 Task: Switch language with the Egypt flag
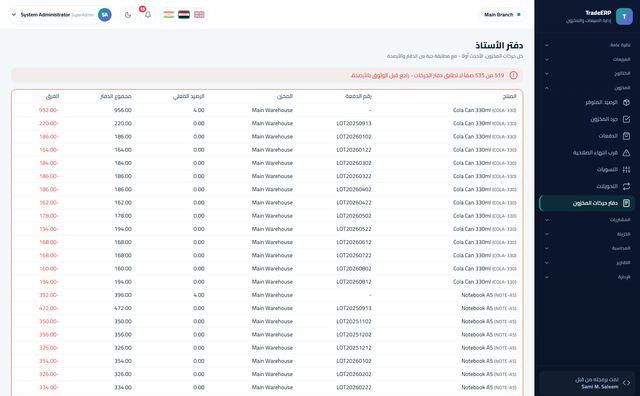[x=184, y=15]
